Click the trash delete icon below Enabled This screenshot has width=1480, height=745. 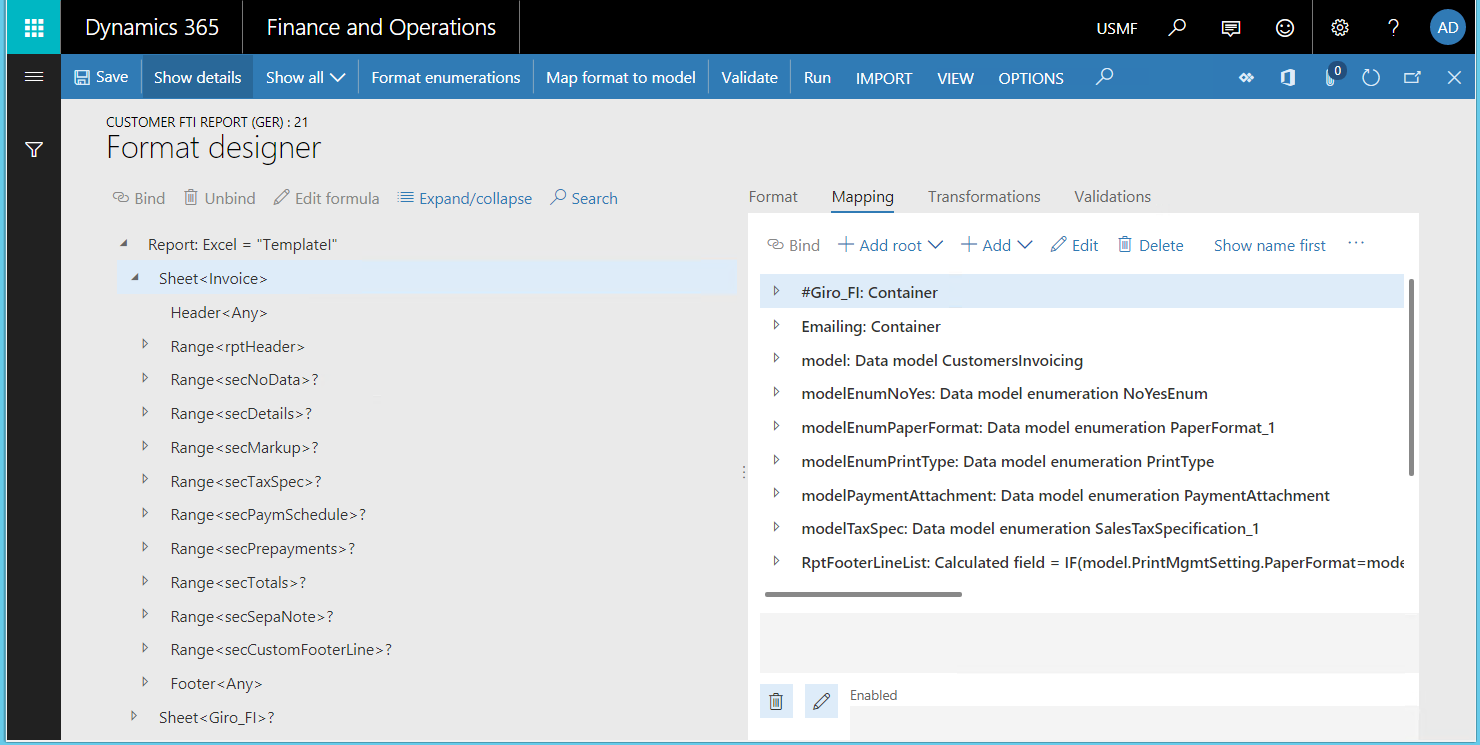point(776,701)
